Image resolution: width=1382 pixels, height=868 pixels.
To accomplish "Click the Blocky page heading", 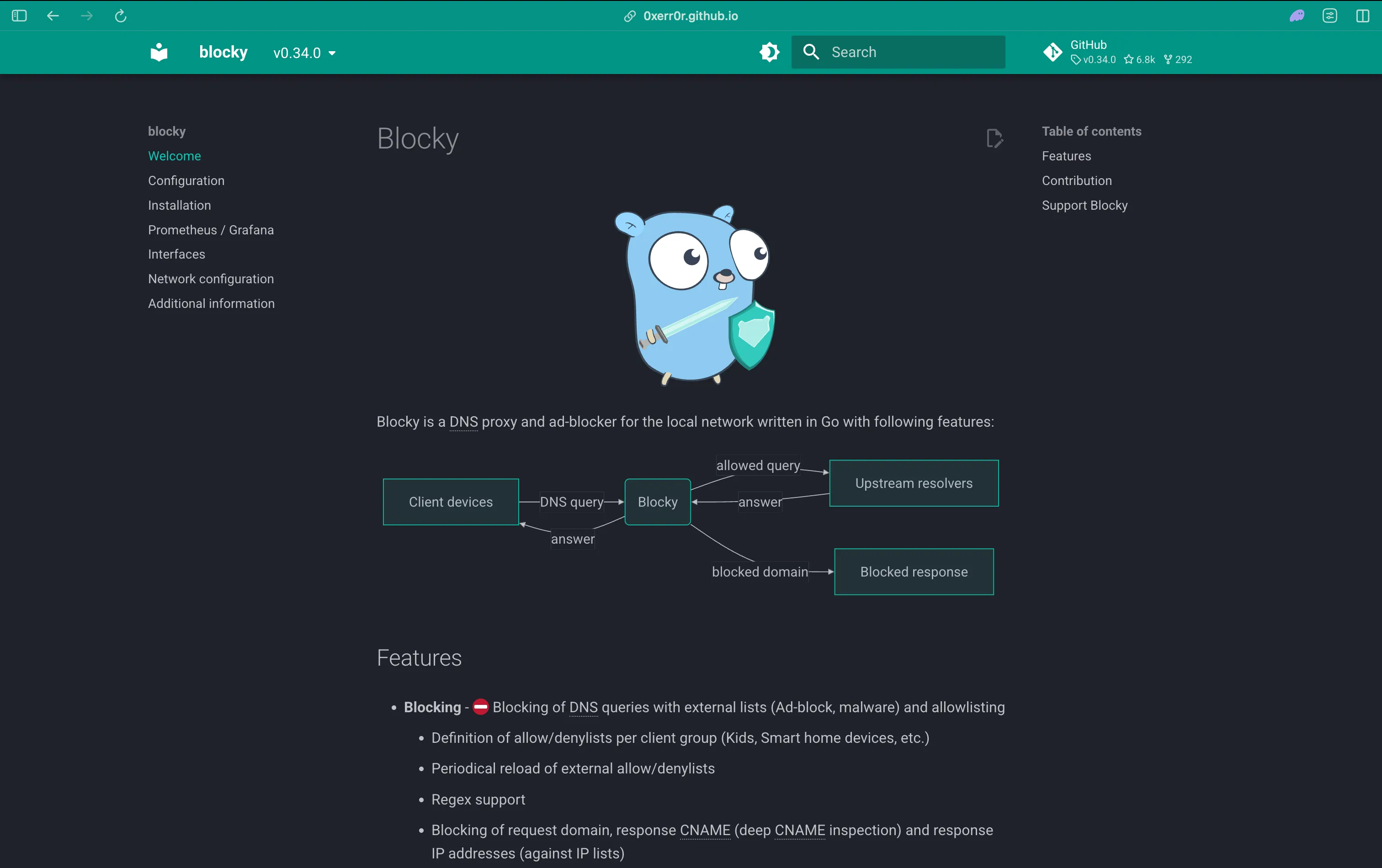I will (418, 138).
